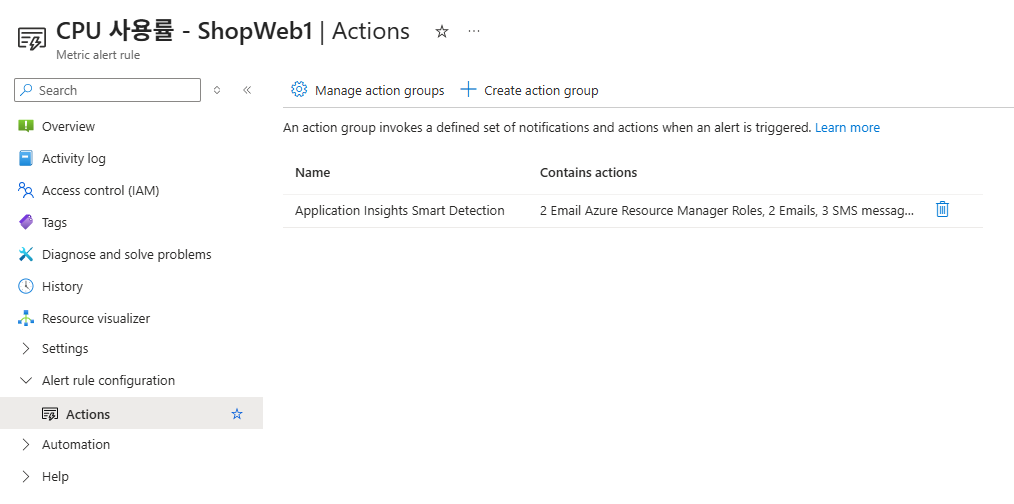The height and width of the screenshot is (504, 1014).
Task: Click the plus icon for Create action group
Action: [468, 89]
